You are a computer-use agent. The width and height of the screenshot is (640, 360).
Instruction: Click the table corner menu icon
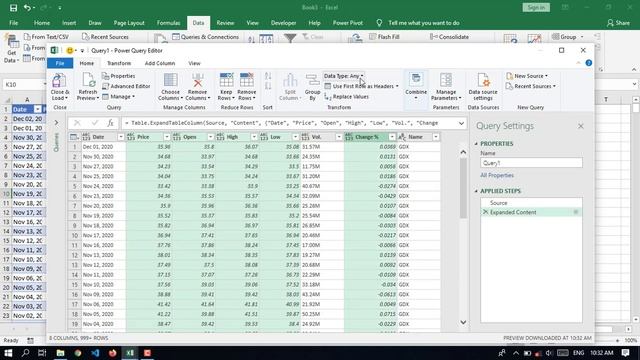click(74, 137)
